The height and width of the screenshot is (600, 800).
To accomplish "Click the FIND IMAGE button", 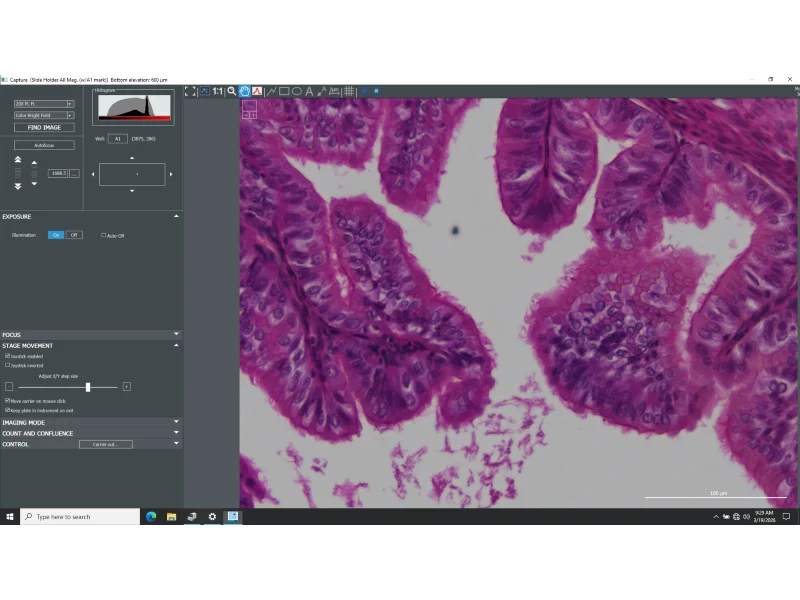I will click(44, 128).
